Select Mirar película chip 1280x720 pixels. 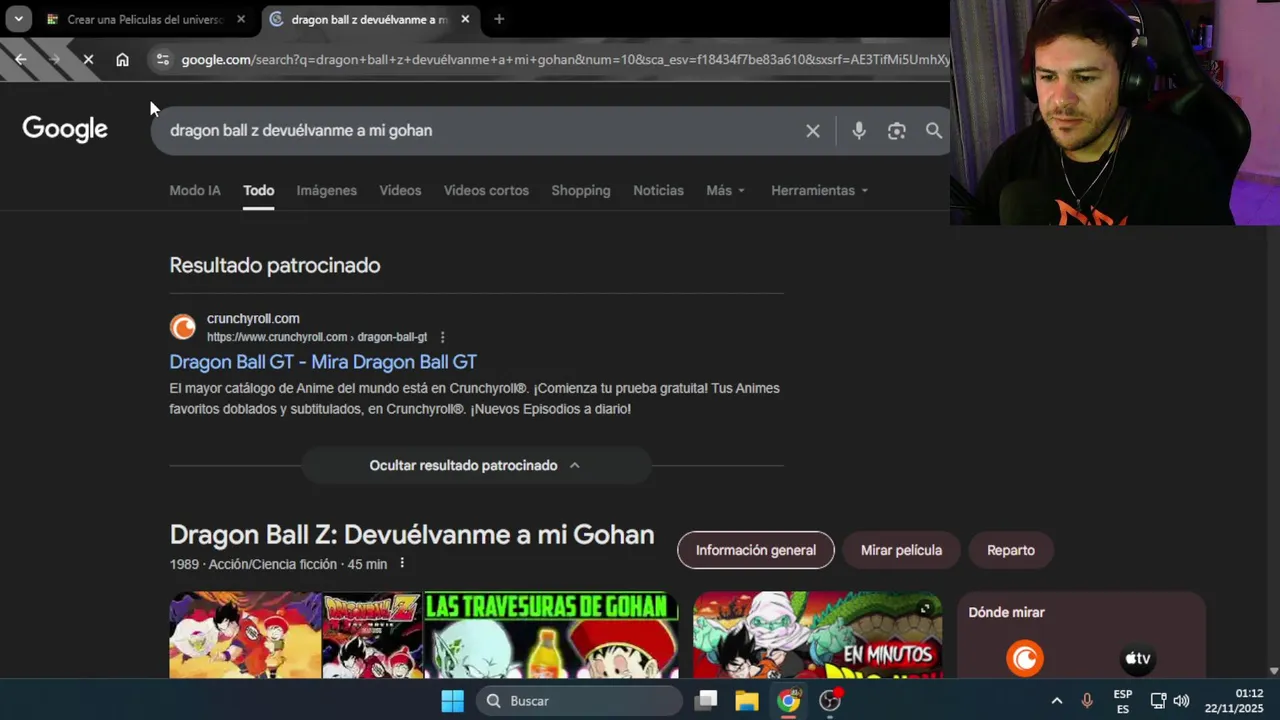(901, 550)
